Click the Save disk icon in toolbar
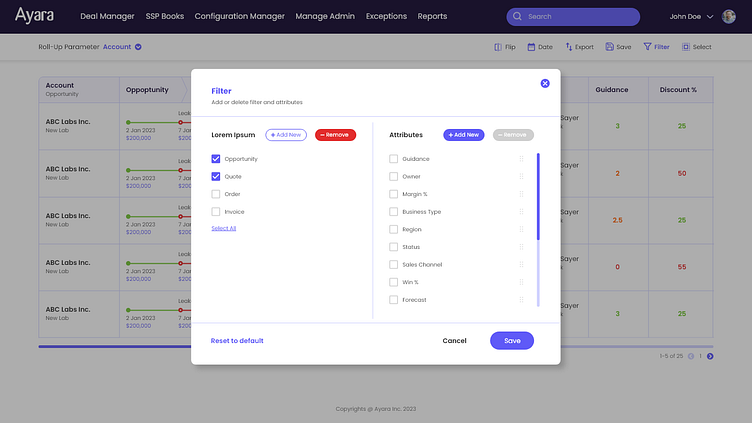 609,47
